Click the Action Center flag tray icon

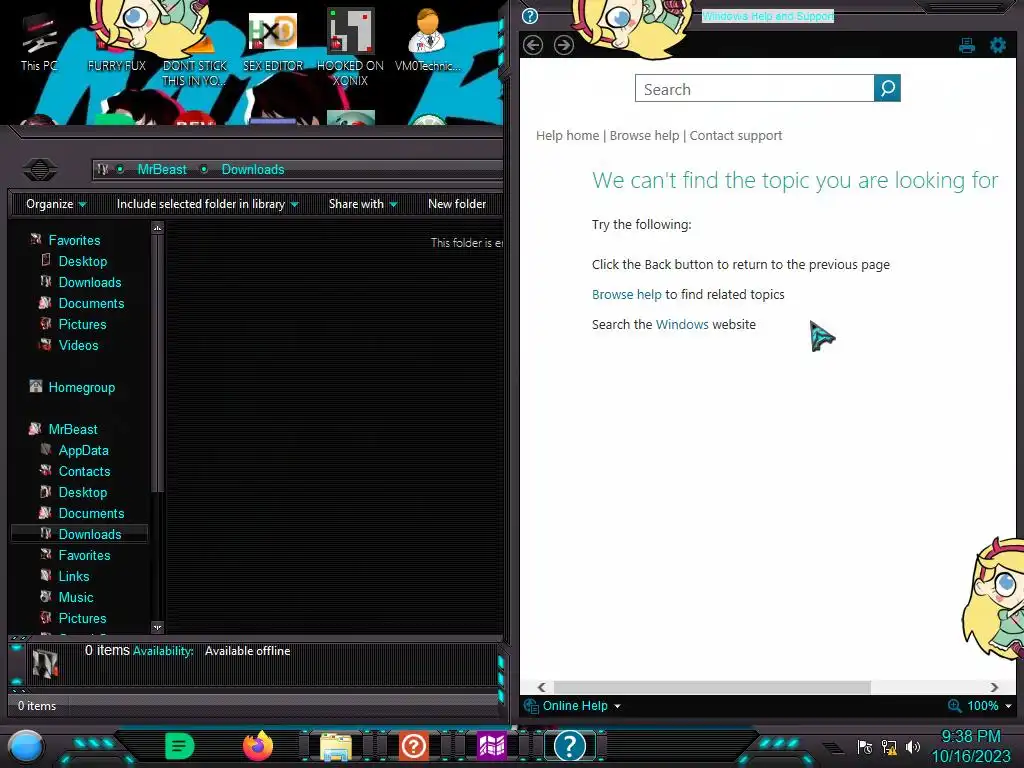pyautogui.click(x=865, y=747)
